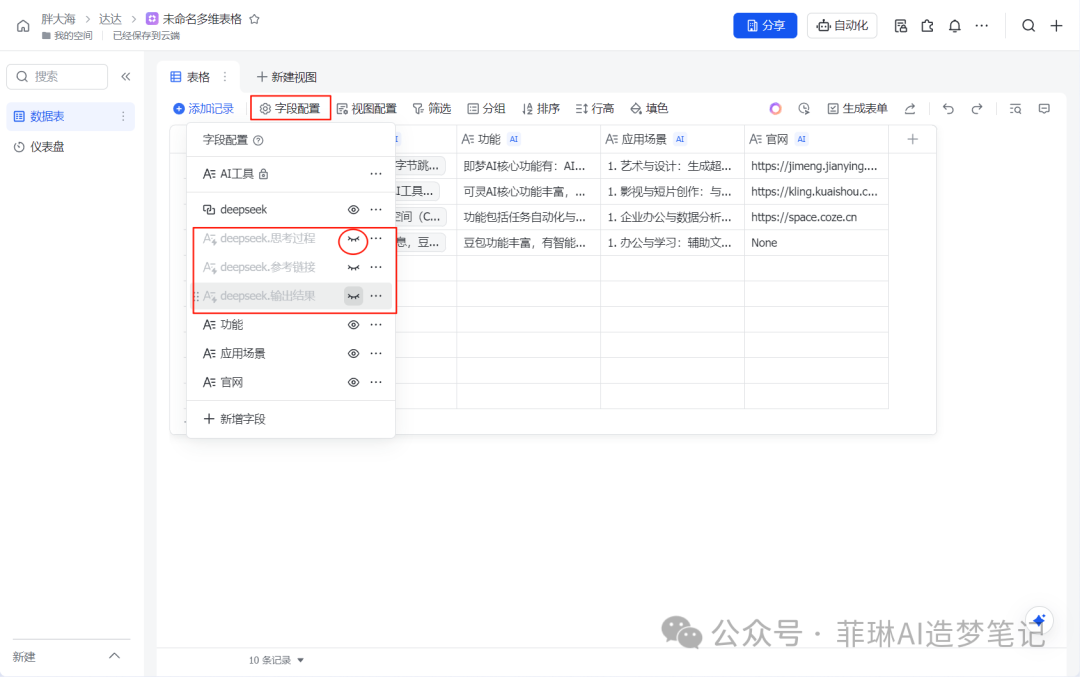Open the 自动化 automation button
This screenshot has height=677, width=1080.
pos(842,25)
